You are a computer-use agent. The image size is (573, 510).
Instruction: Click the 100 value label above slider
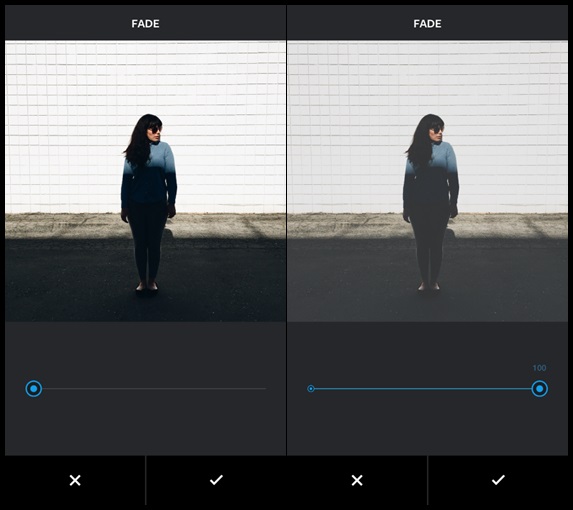coord(539,368)
